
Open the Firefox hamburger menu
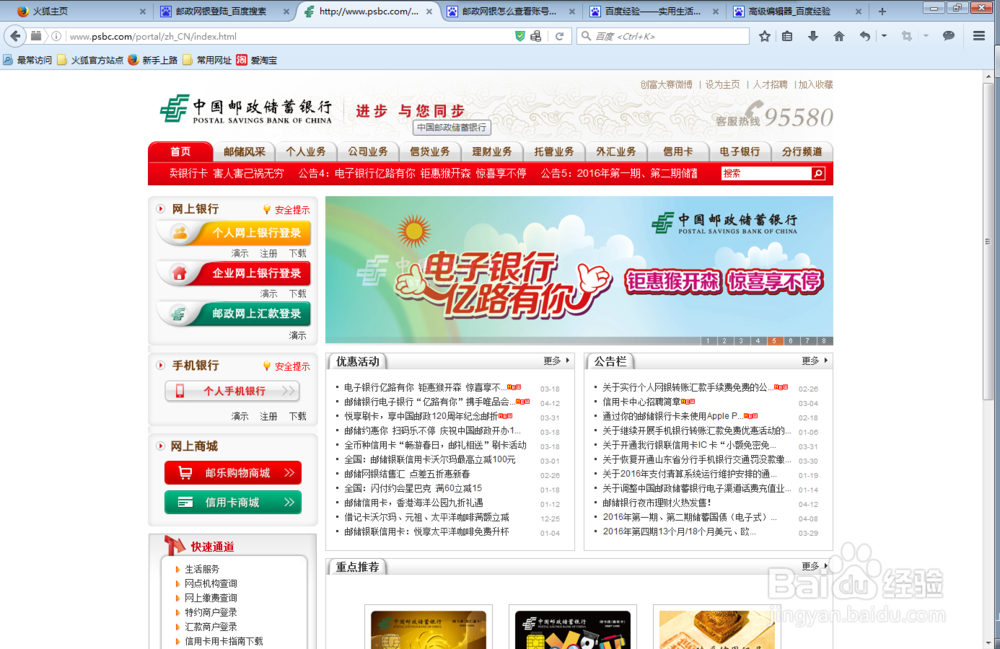tap(979, 36)
